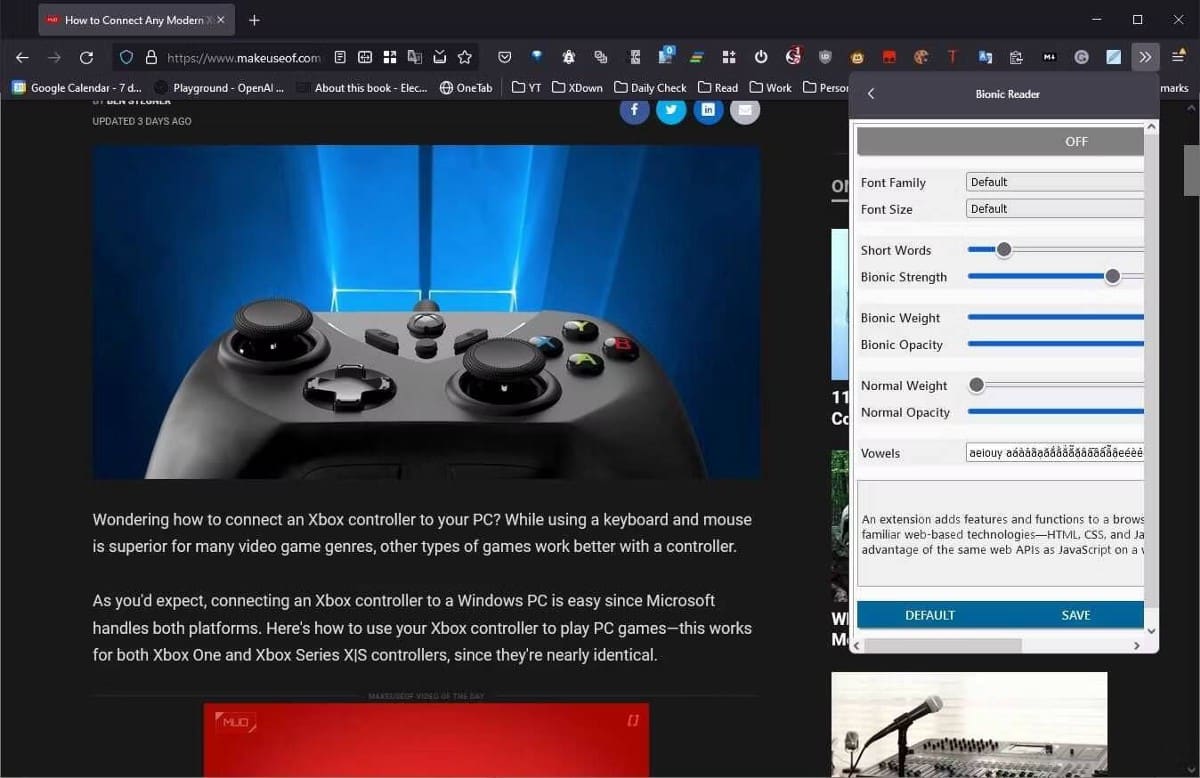Adjust the Normal Weight slider

977,385
